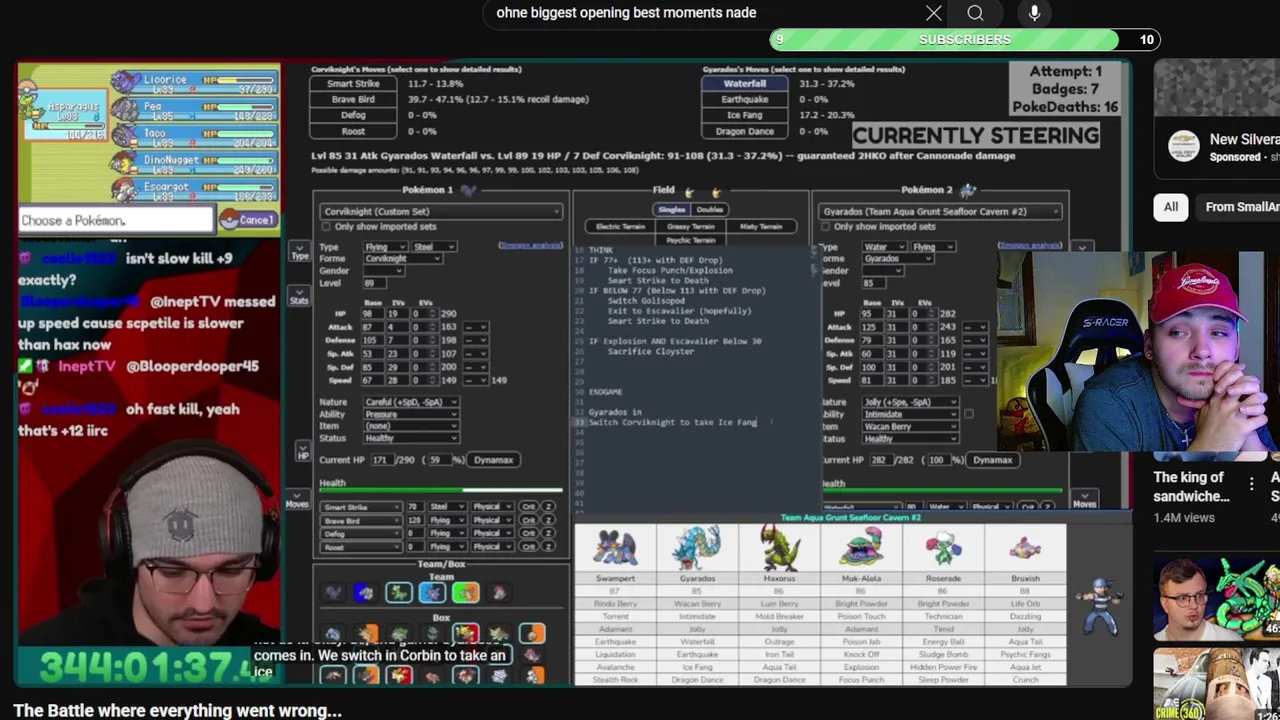The width and height of the screenshot is (1280, 720).
Task: Select the Swampert sprite in the Aqua Grunt team
Action: point(615,549)
